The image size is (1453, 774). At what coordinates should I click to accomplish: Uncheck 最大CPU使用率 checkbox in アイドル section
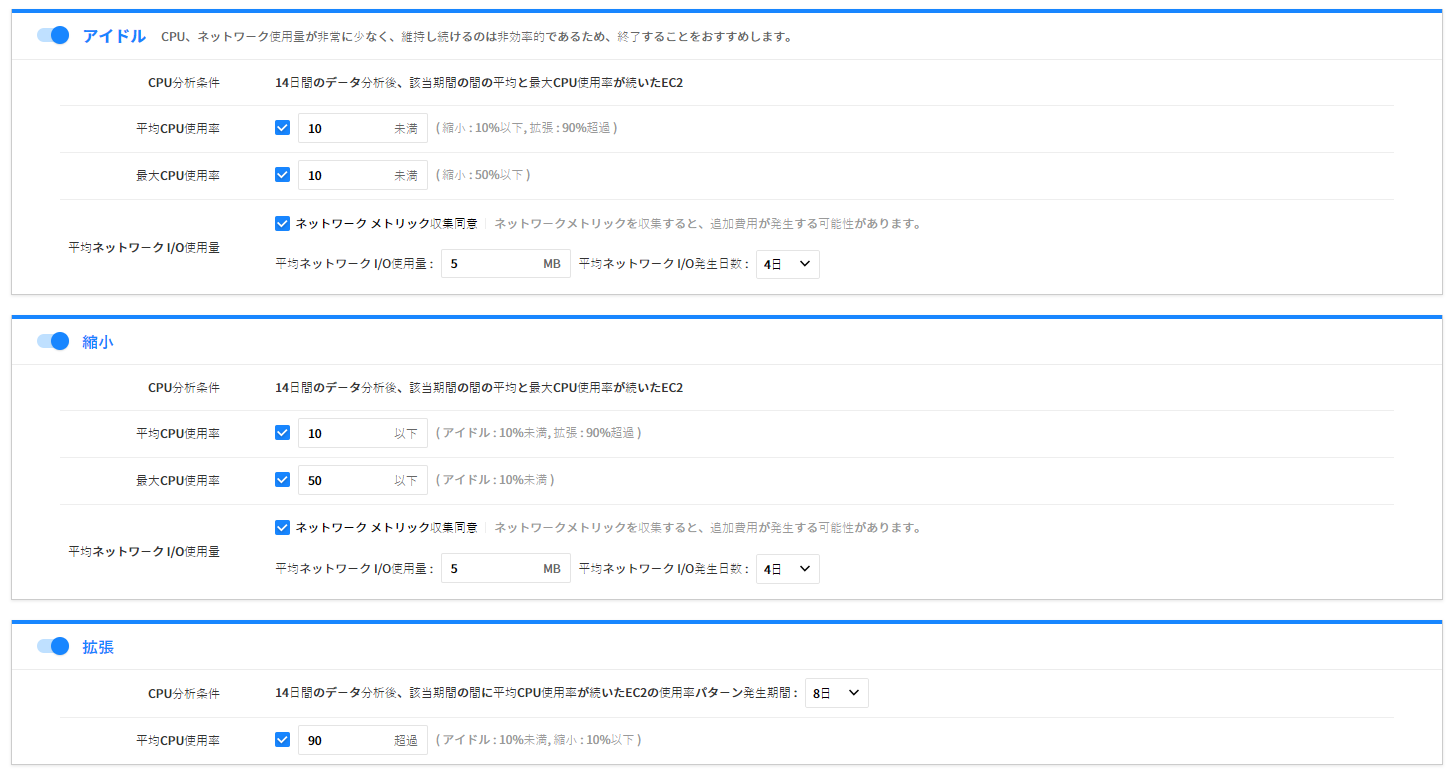282,175
